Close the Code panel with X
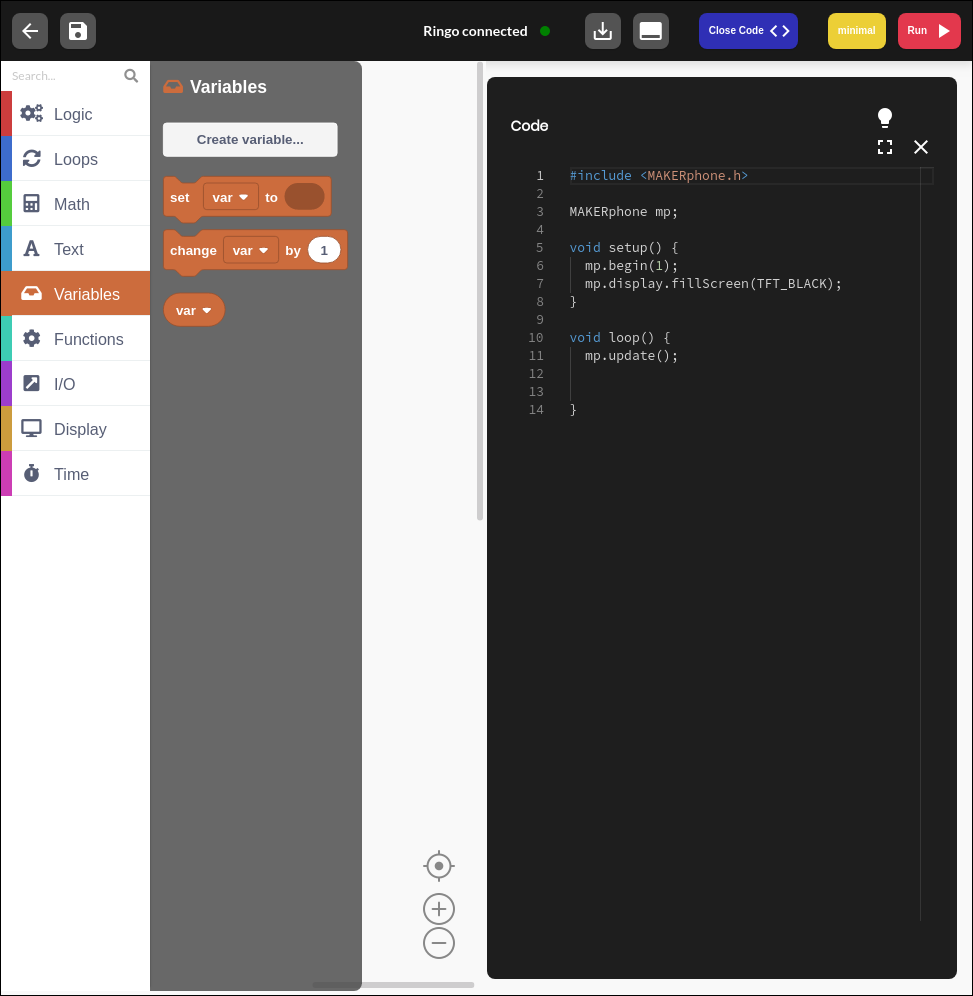This screenshot has width=973, height=996. [x=921, y=147]
